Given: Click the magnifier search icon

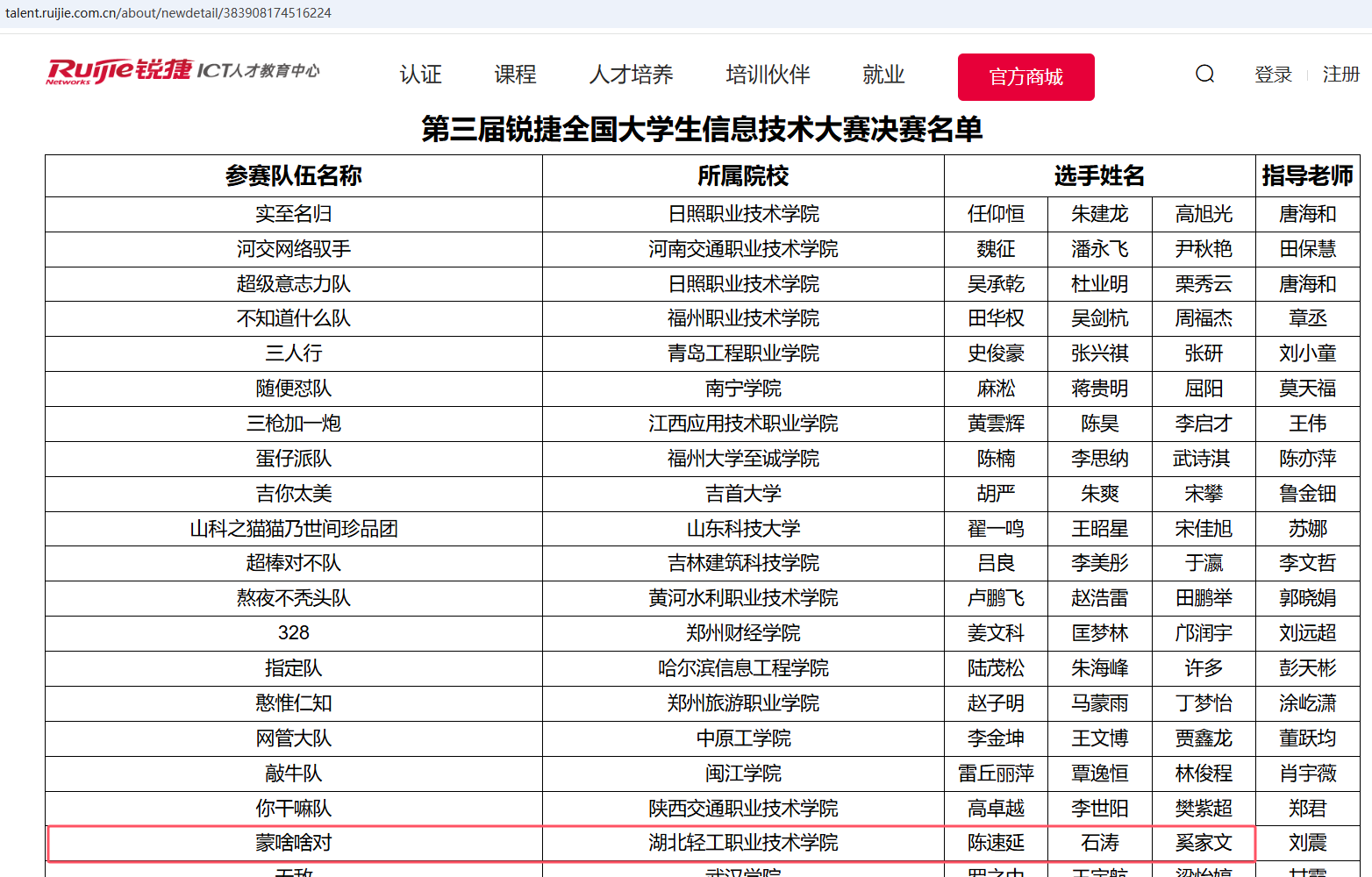Looking at the screenshot, I should [1205, 75].
